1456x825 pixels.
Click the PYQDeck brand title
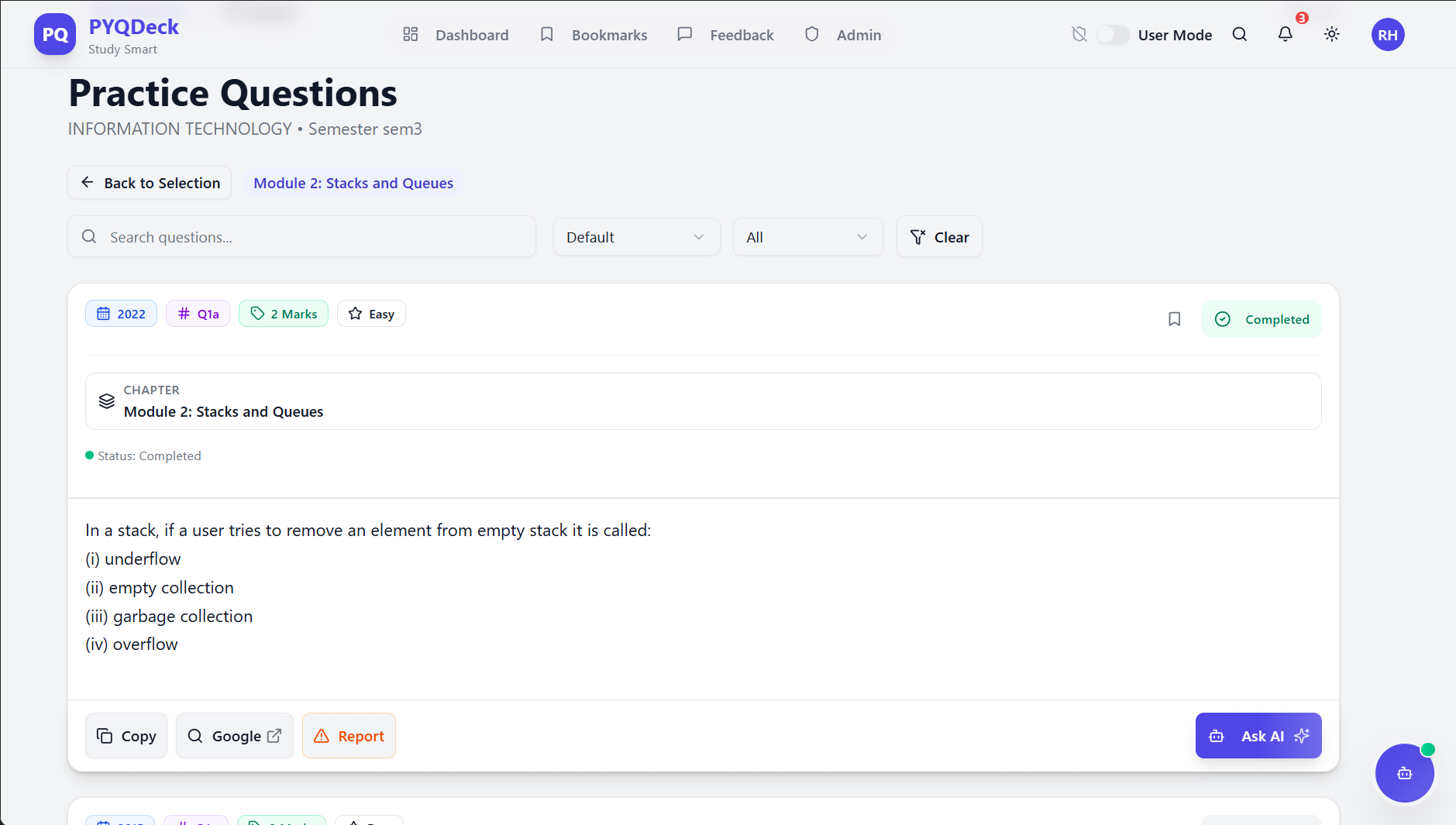click(134, 27)
